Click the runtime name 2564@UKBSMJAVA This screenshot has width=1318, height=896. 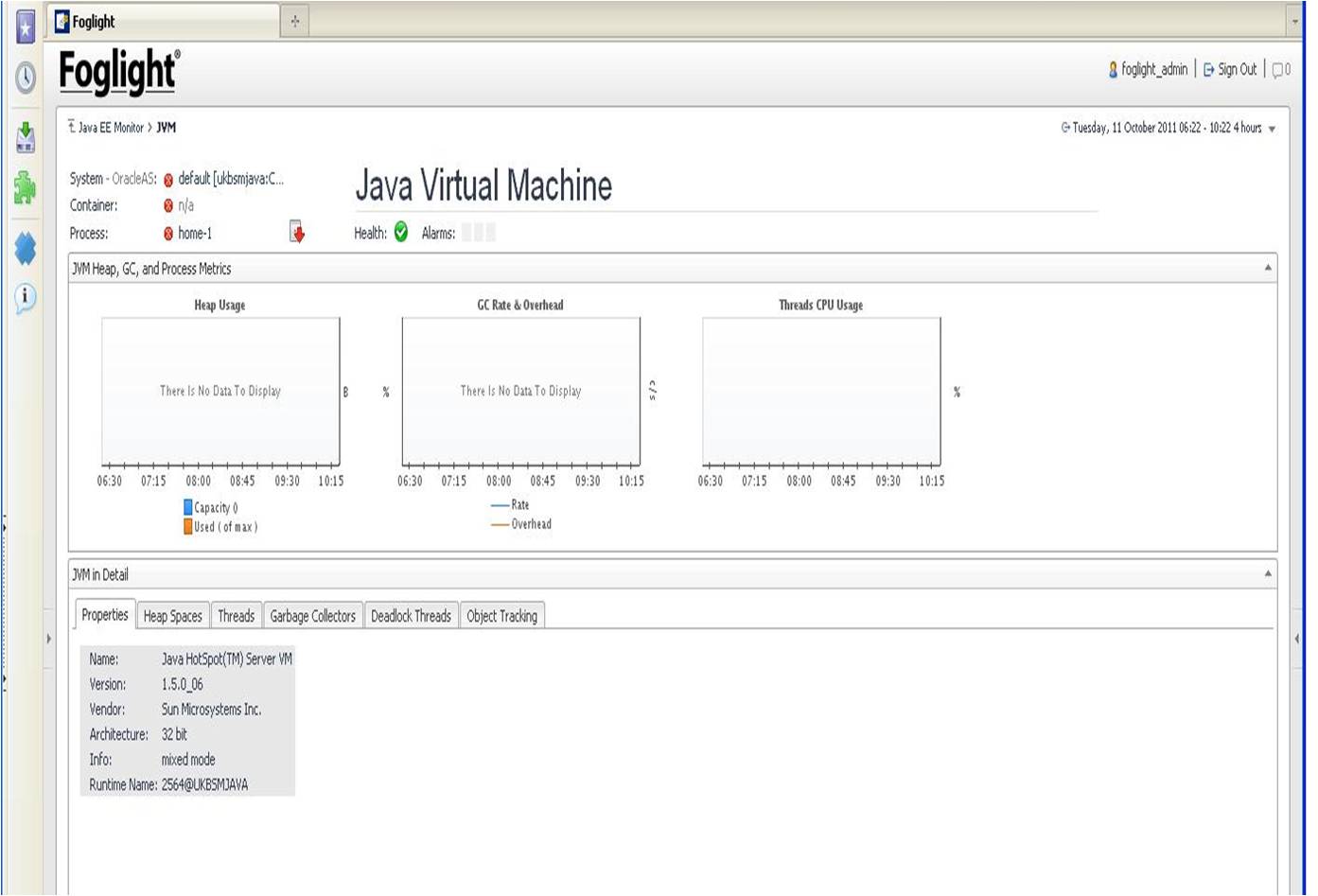[204, 784]
